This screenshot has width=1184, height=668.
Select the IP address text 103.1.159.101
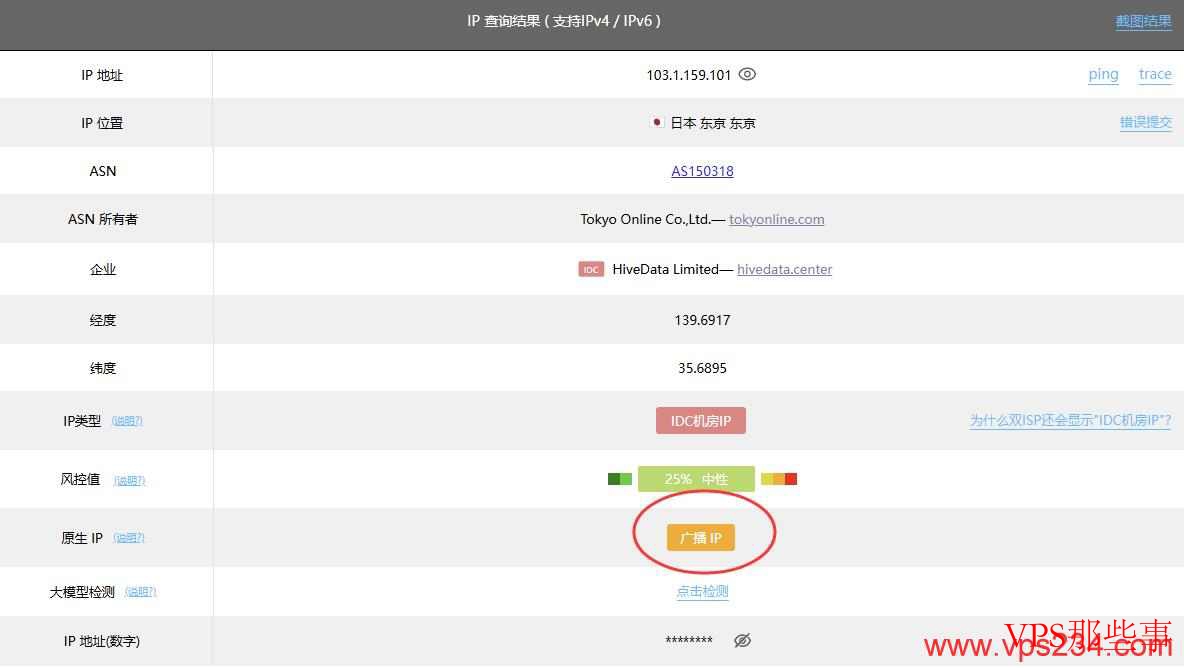[x=689, y=75]
